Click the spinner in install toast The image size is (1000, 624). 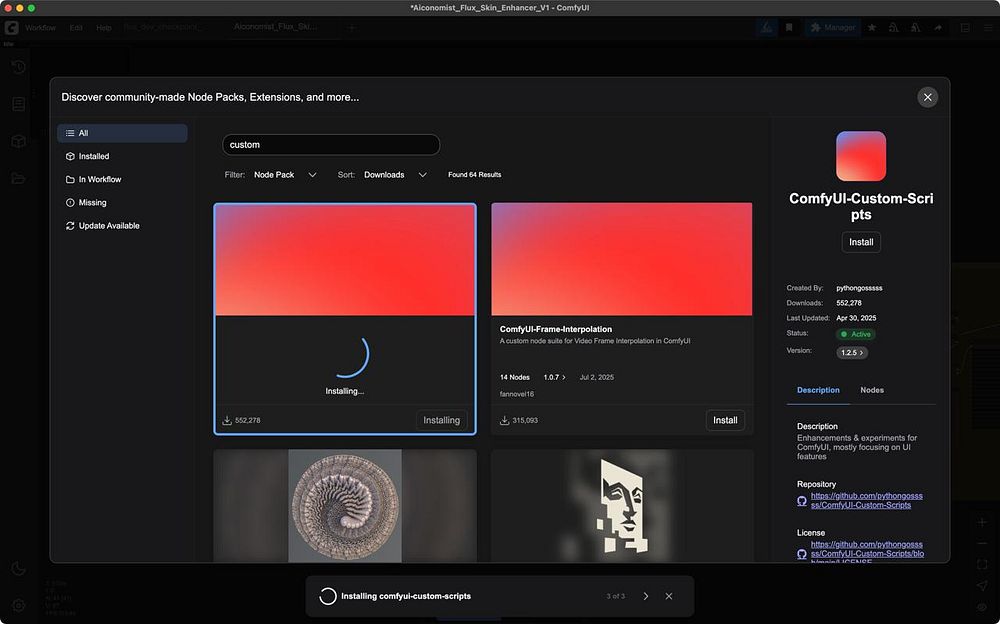click(327, 596)
